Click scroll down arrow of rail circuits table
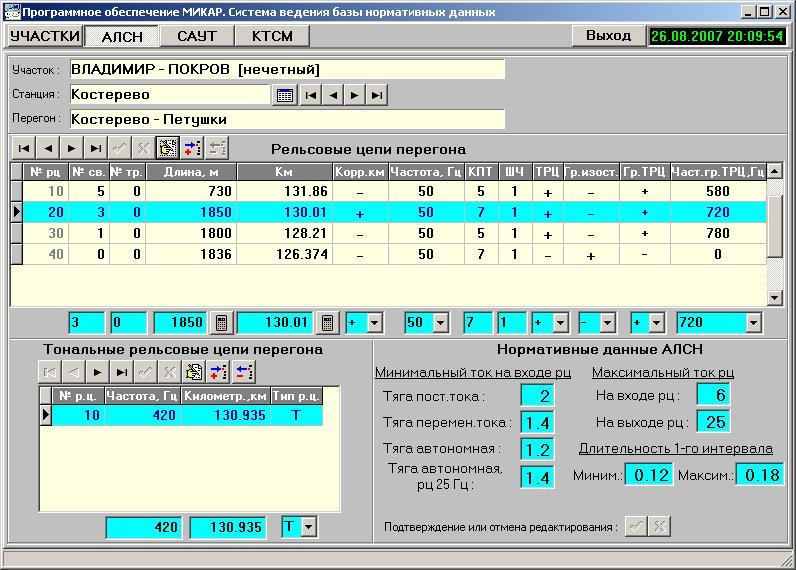 [774, 298]
